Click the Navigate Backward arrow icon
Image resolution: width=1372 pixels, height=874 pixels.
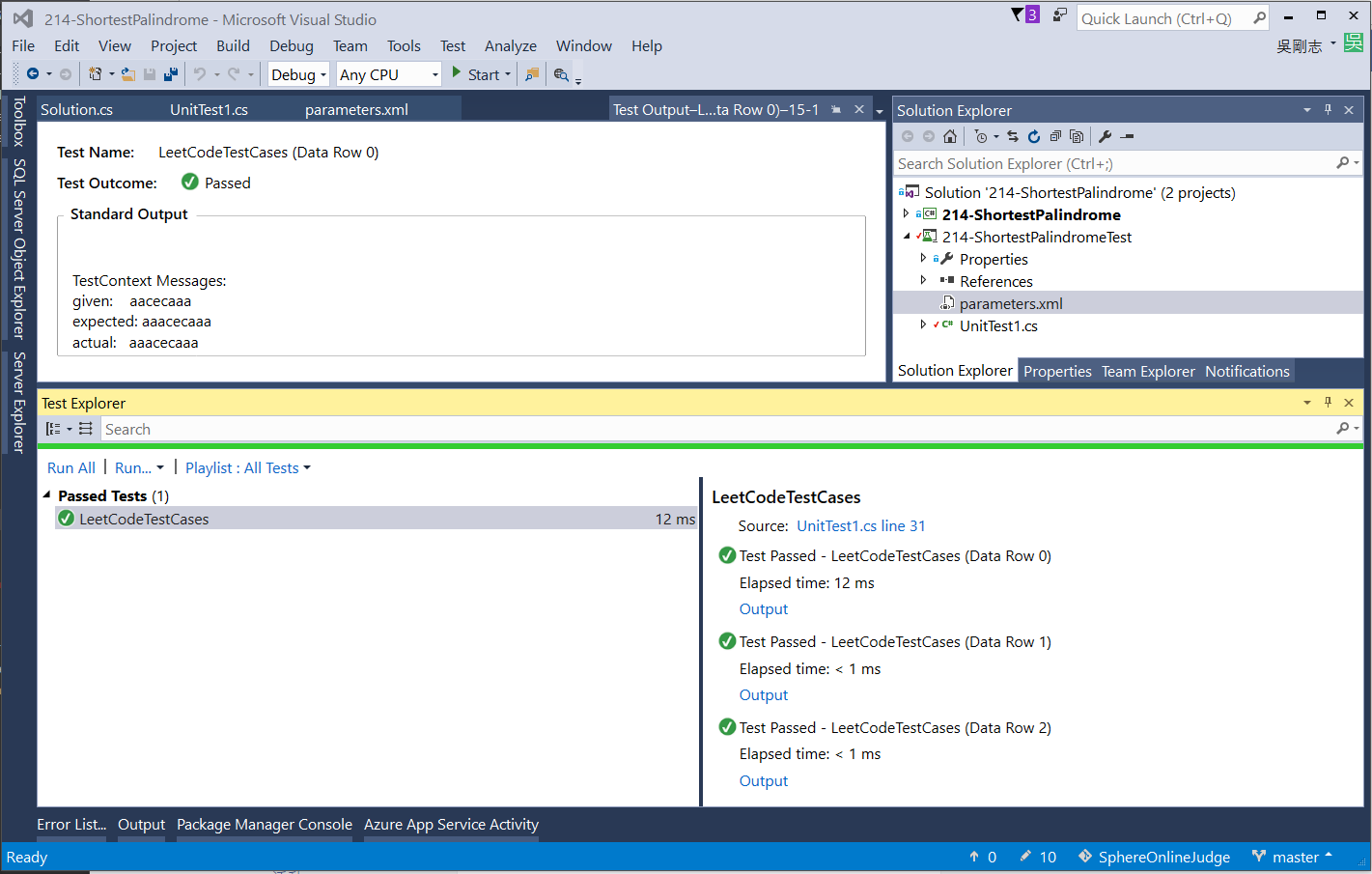click(x=33, y=74)
